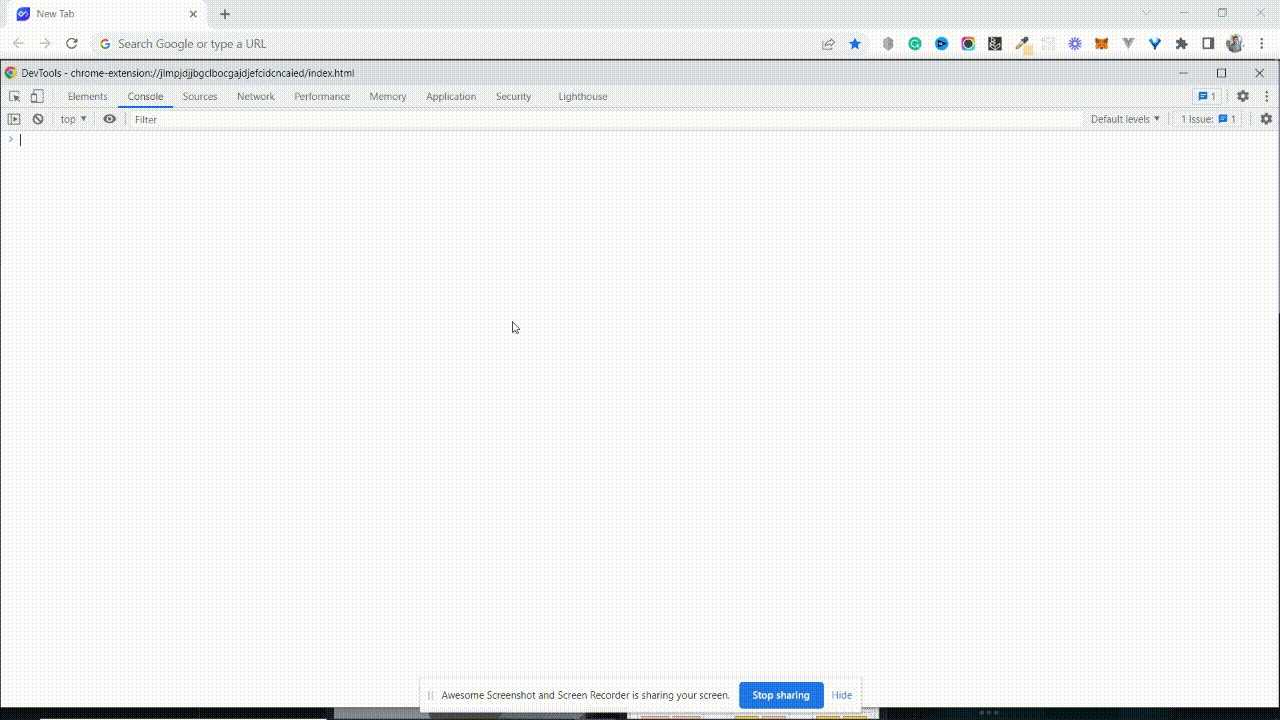Open the Grammarly extension icon

pyautogui.click(x=914, y=44)
